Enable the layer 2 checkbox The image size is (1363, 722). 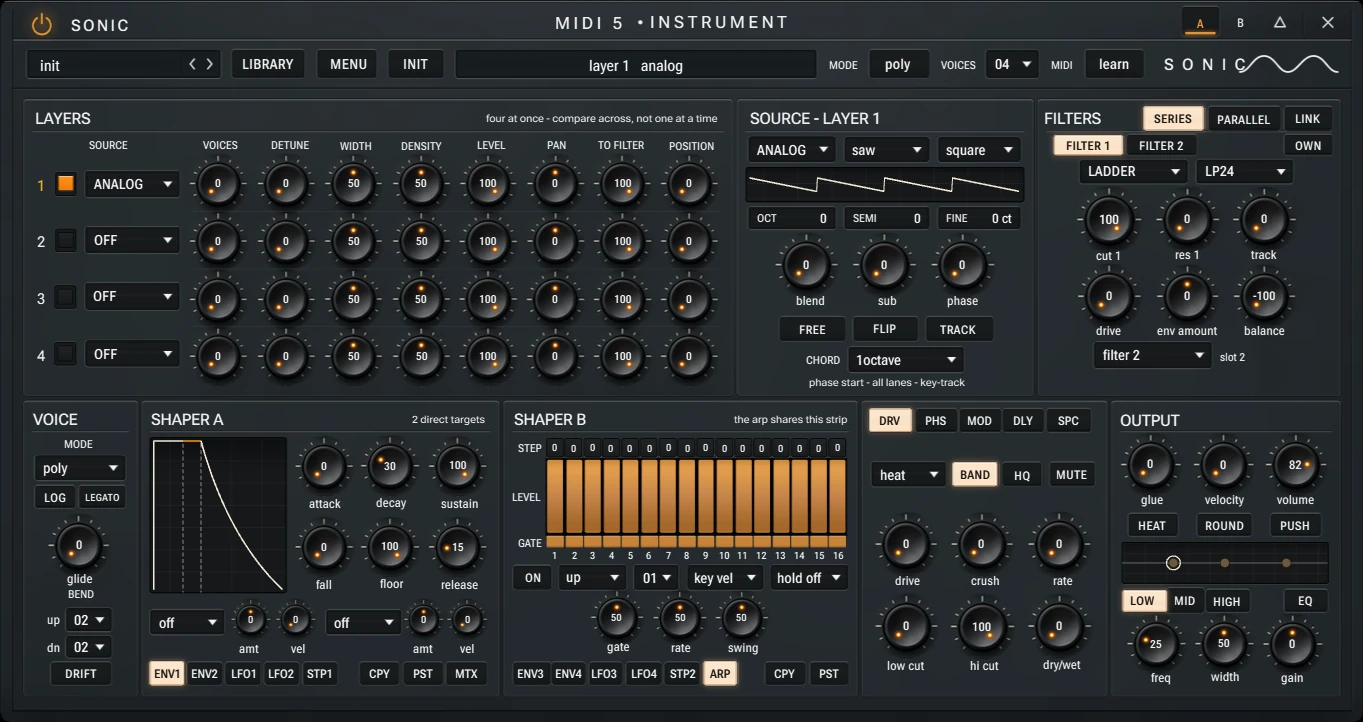(x=66, y=240)
